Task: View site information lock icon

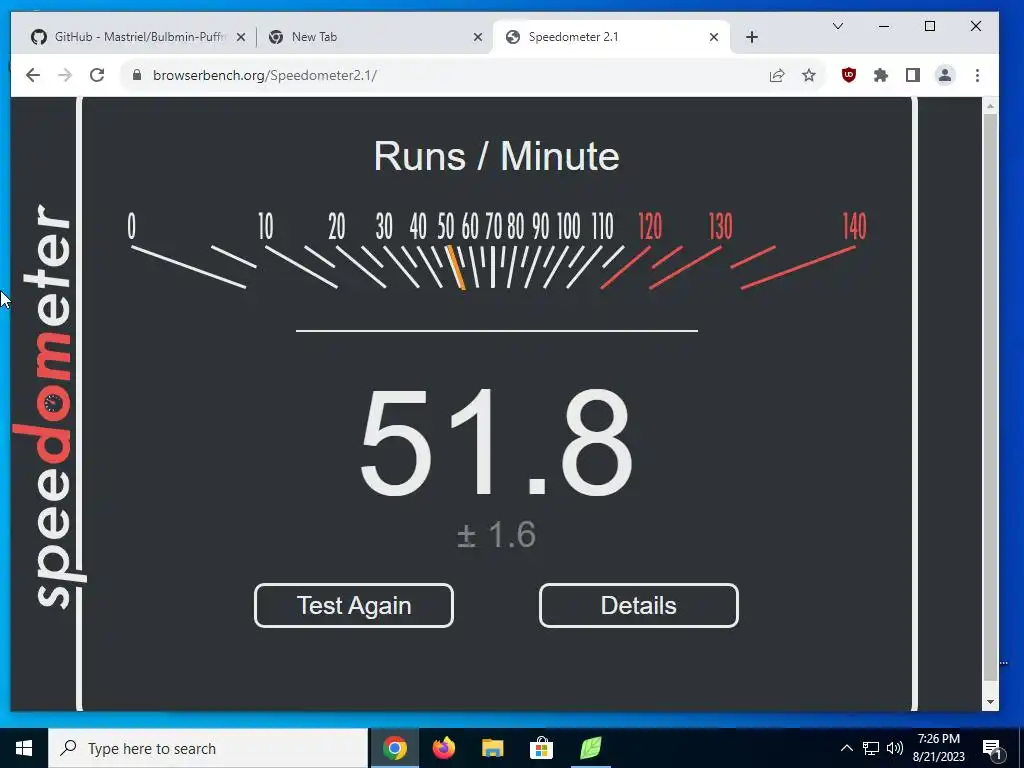Action: 136,75
